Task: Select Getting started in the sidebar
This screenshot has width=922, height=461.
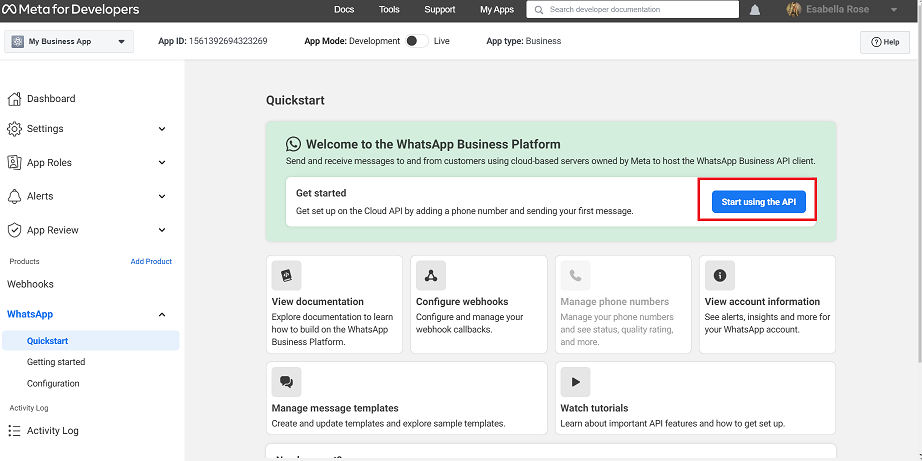Action: point(56,362)
